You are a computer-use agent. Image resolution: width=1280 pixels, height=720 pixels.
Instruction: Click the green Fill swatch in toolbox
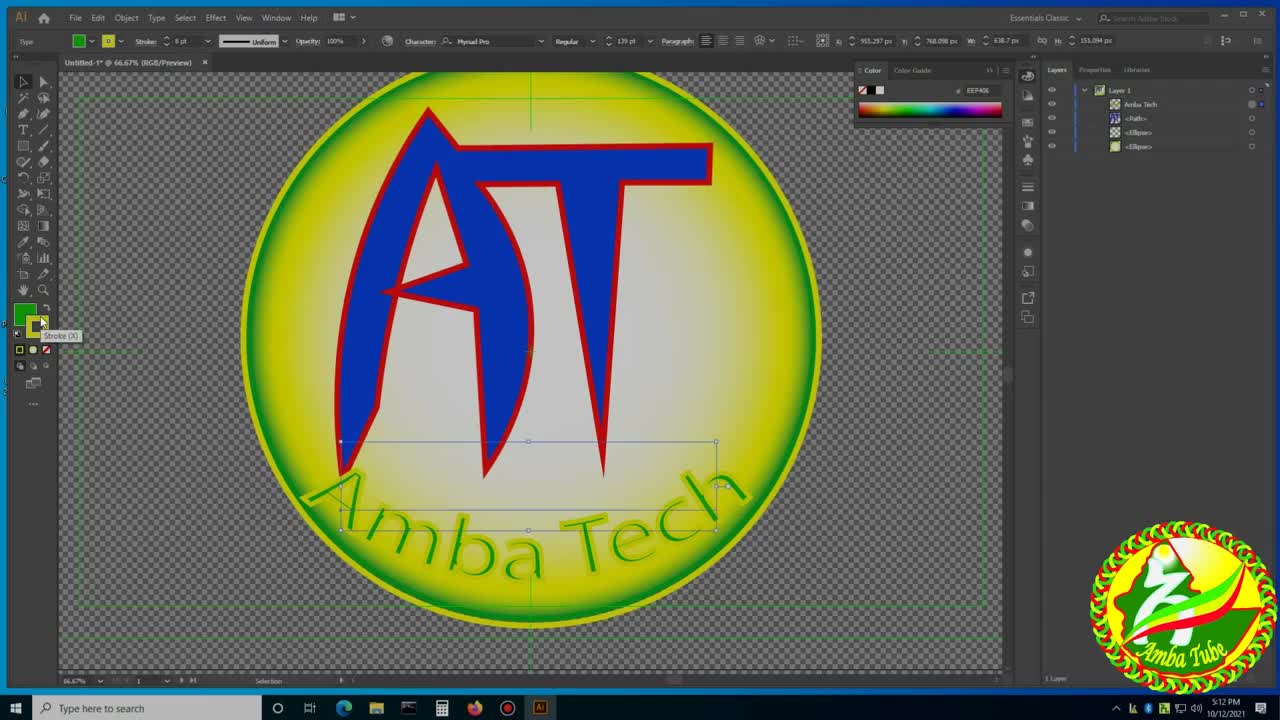[23, 314]
